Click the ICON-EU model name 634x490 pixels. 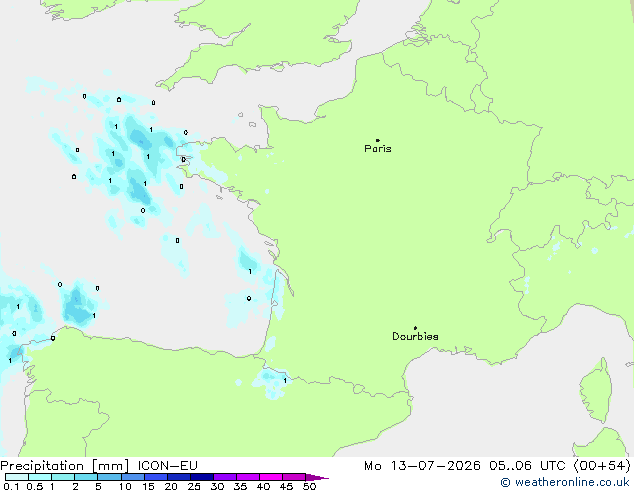coord(167,466)
